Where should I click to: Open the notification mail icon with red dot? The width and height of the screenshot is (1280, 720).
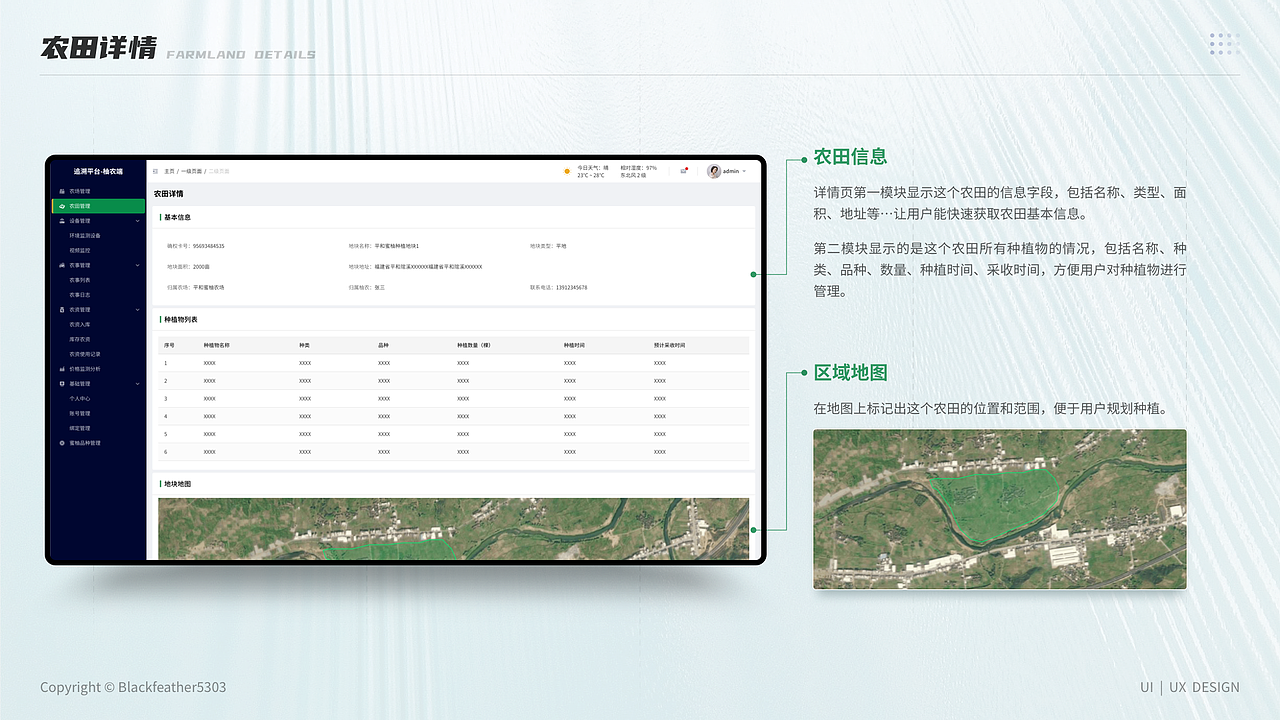click(x=684, y=171)
